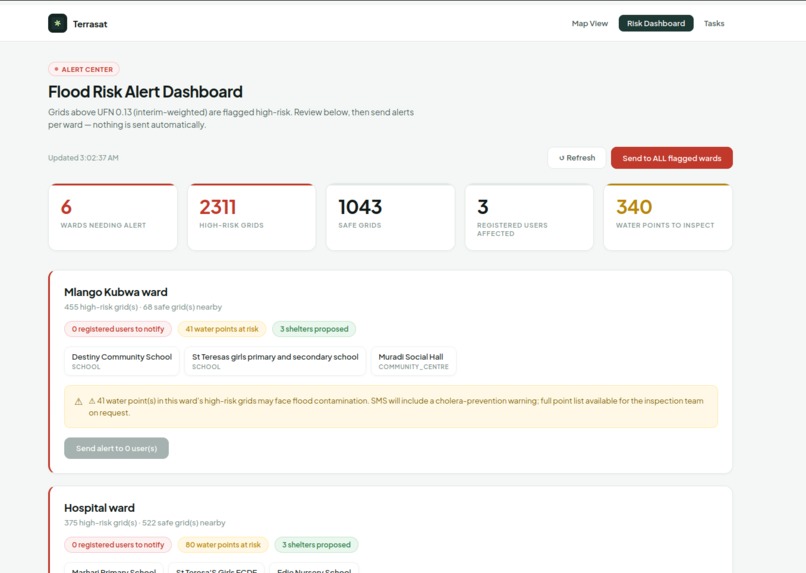Select the Risk Dashboard tab
The image size is (806, 573).
click(x=656, y=23)
